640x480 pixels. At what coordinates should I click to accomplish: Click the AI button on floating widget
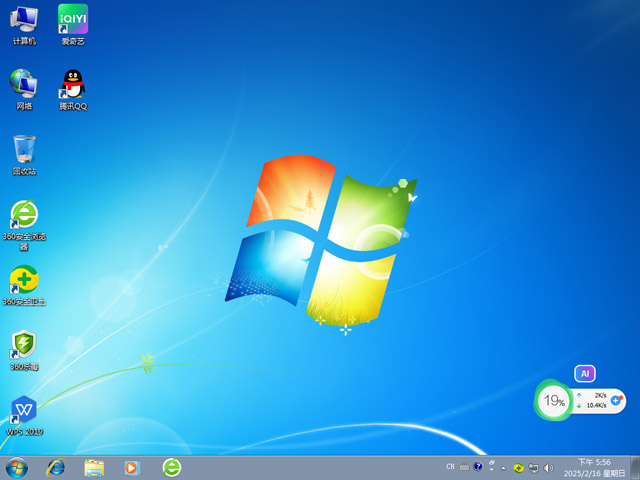[x=585, y=373]
